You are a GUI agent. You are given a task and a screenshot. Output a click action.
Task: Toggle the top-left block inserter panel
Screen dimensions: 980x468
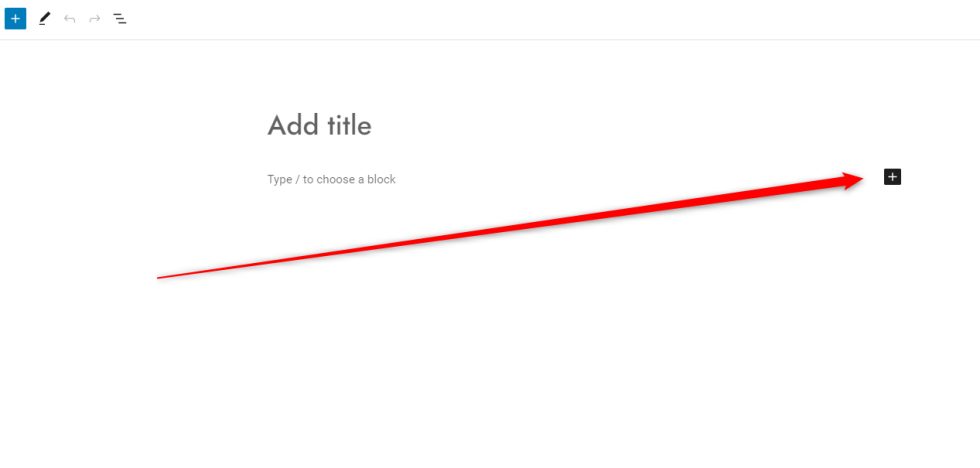tap(15, 19)
